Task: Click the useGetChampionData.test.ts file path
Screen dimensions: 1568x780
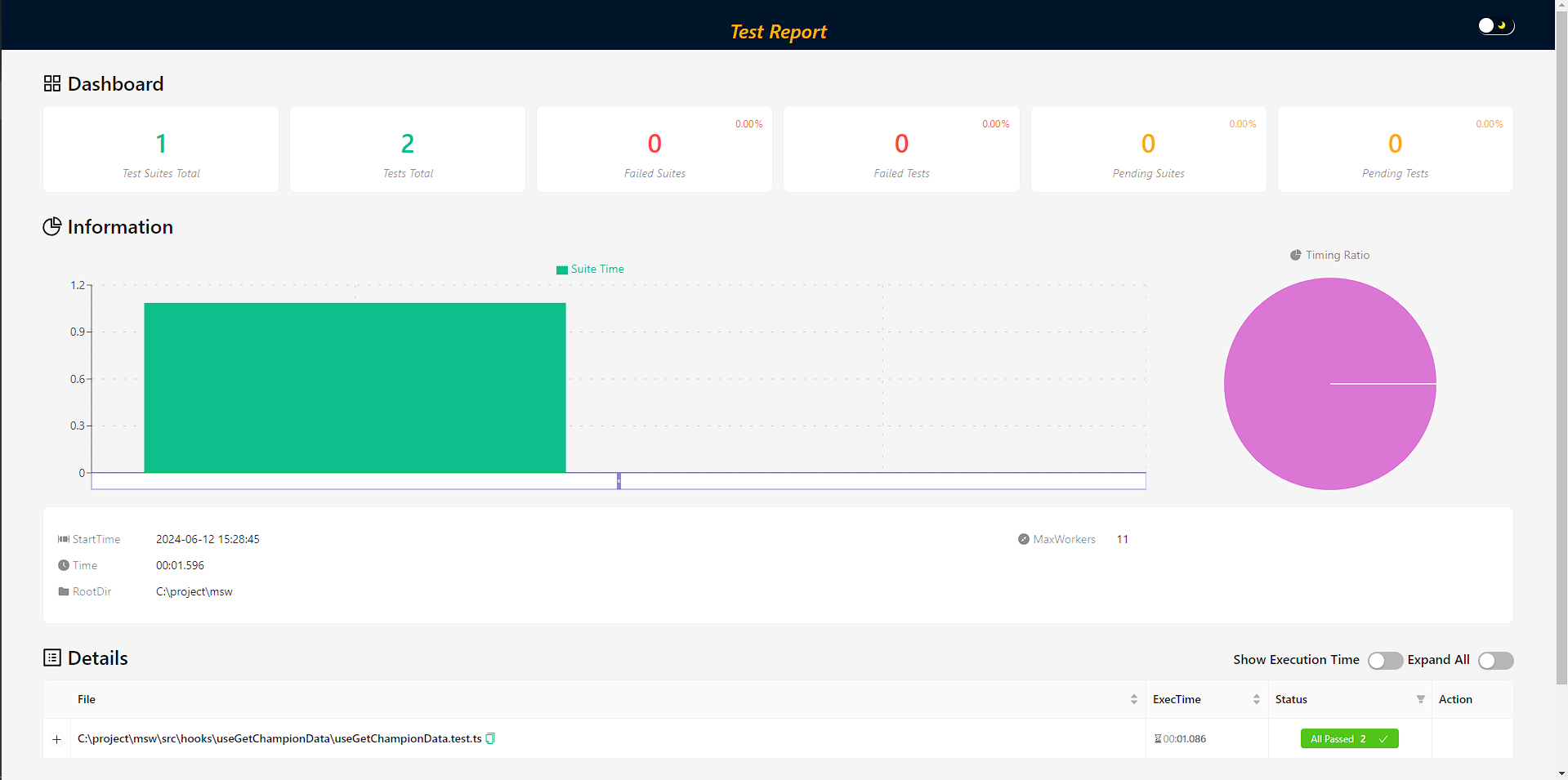Action: point(279,738)
